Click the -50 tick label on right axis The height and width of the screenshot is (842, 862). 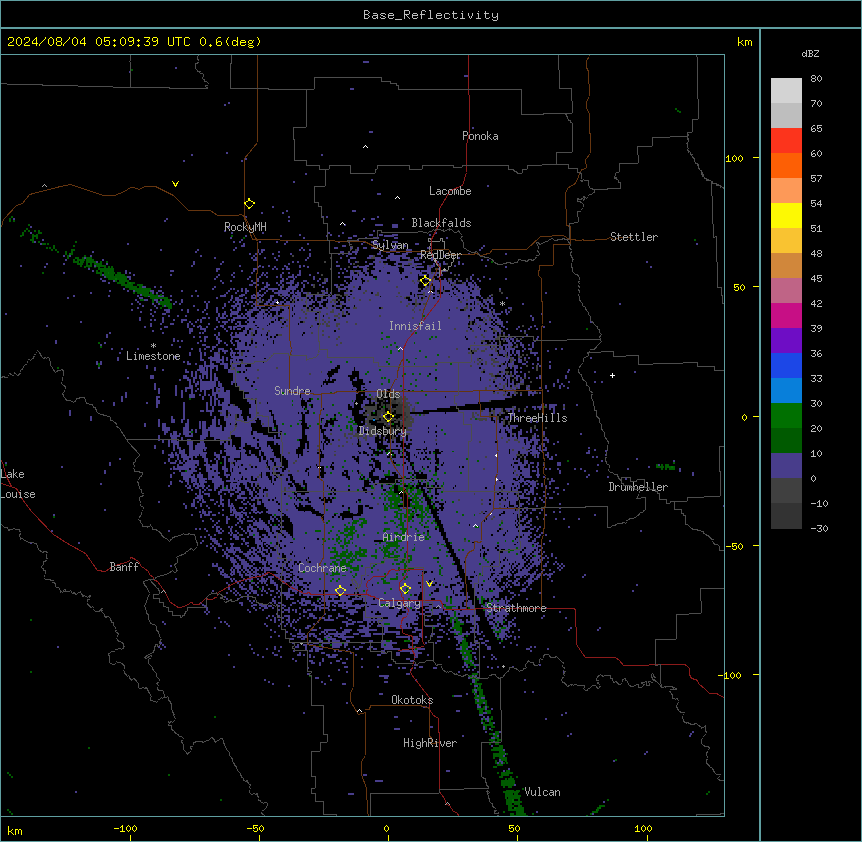pos(734,546)
